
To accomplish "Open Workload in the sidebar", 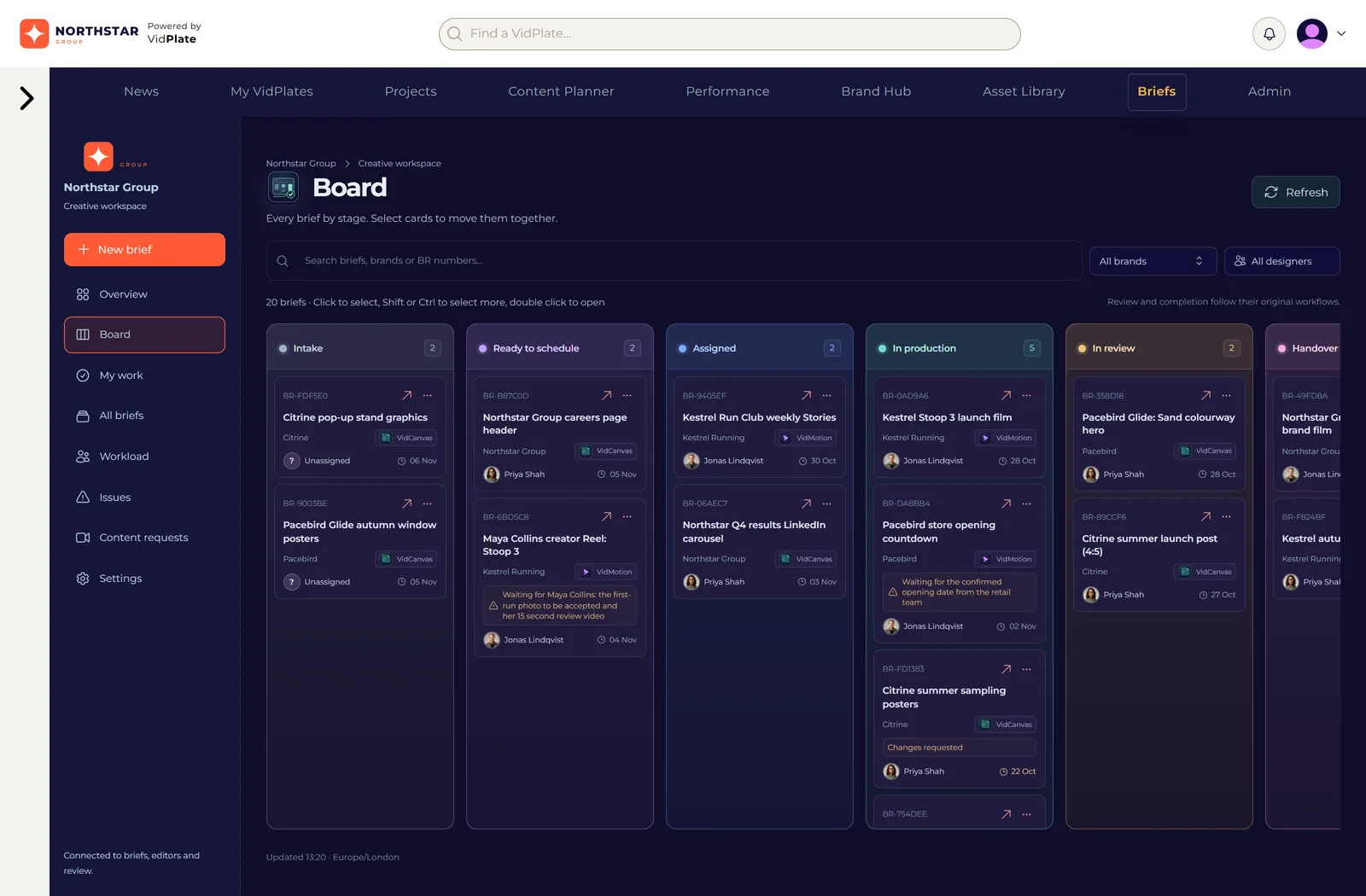I will point(144,457).
